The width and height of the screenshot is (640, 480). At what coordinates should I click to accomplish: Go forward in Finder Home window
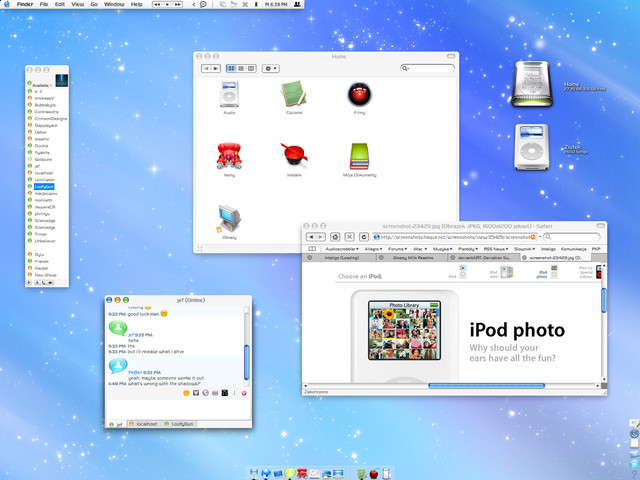point(216,69)
